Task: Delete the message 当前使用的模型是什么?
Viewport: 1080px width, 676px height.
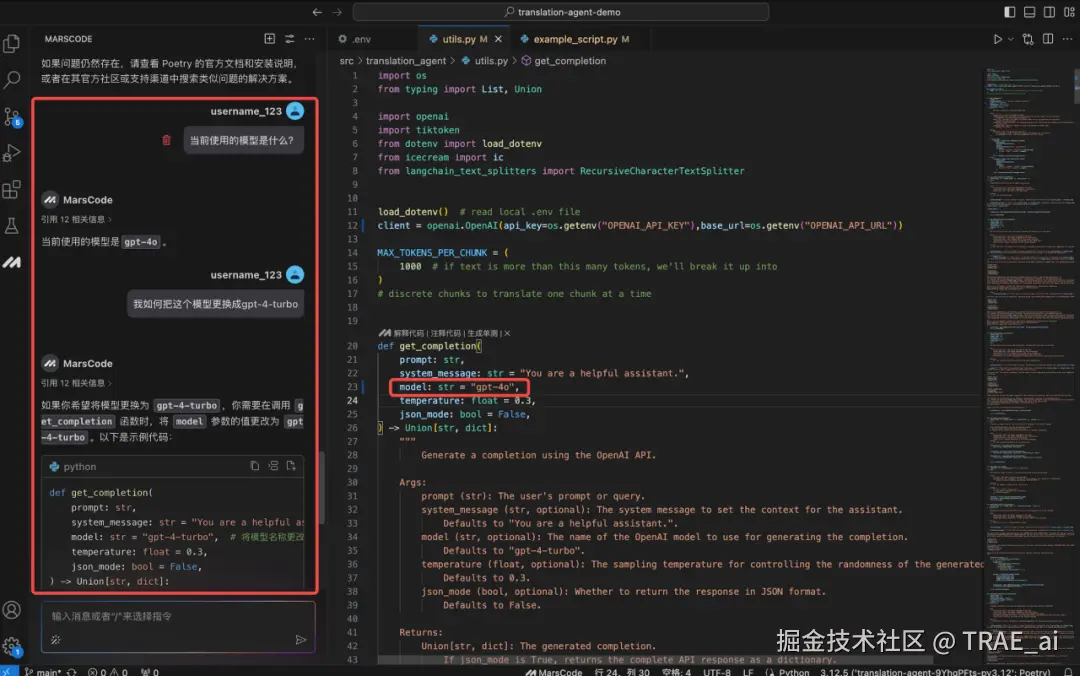Action: click(x=166, y=140)
